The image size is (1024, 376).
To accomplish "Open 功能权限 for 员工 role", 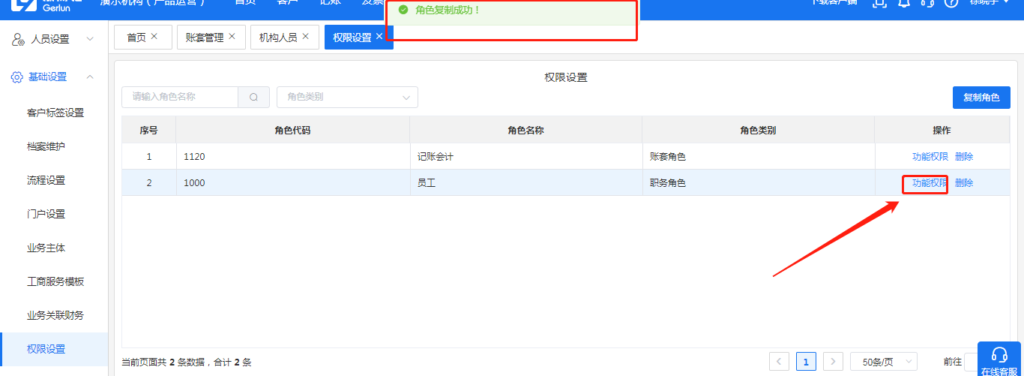I will pyautogui.click(x=930, y=183).
